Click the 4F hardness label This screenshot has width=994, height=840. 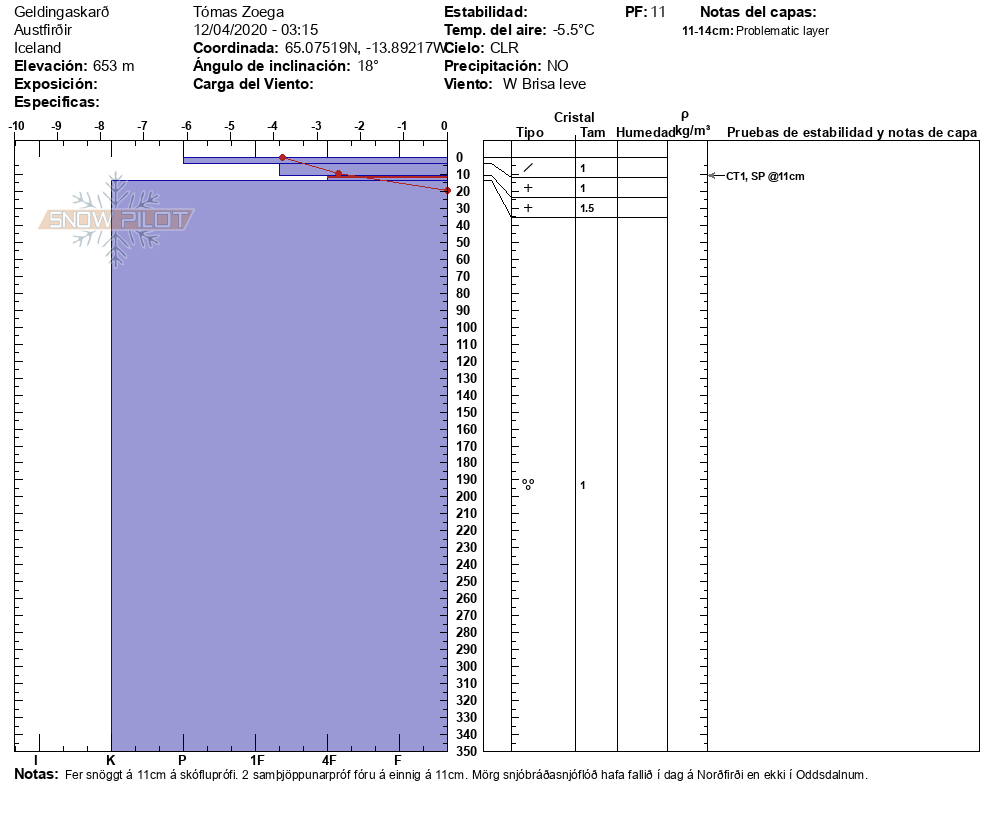[328, 760]
